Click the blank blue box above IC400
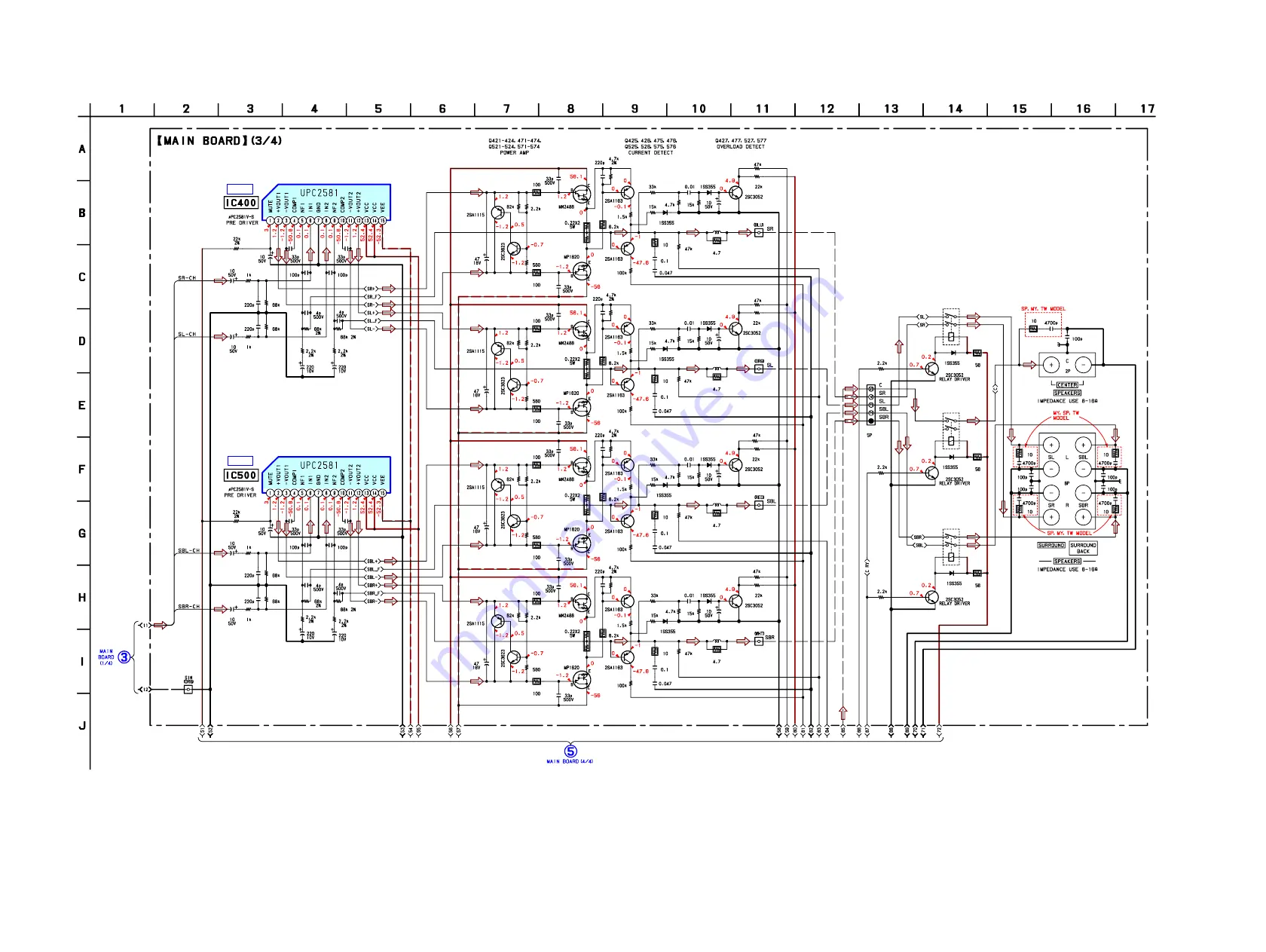This screenshot has height=952, width=1266. tap(240, 189)
